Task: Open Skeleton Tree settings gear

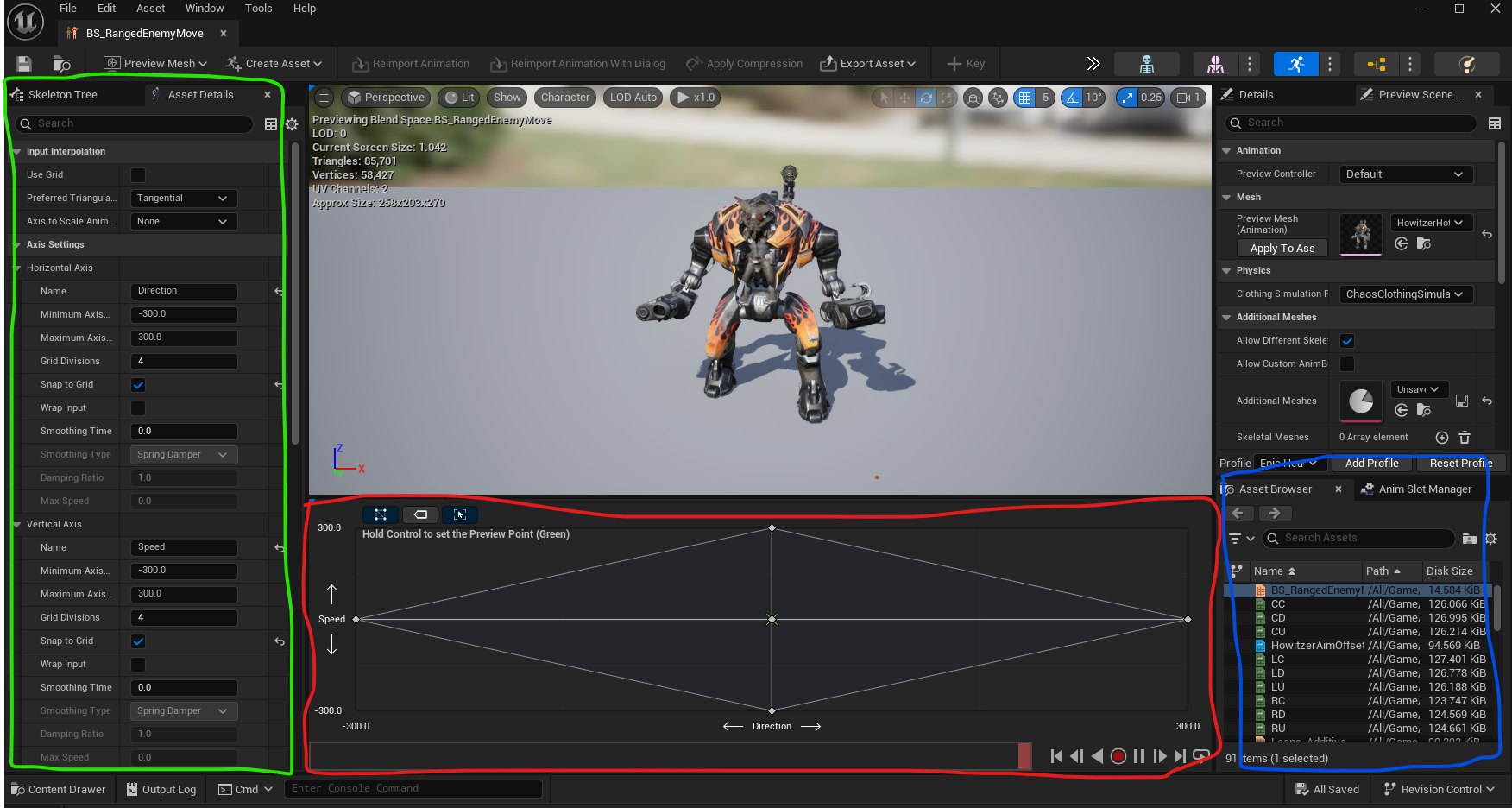Action: [292, 124]
